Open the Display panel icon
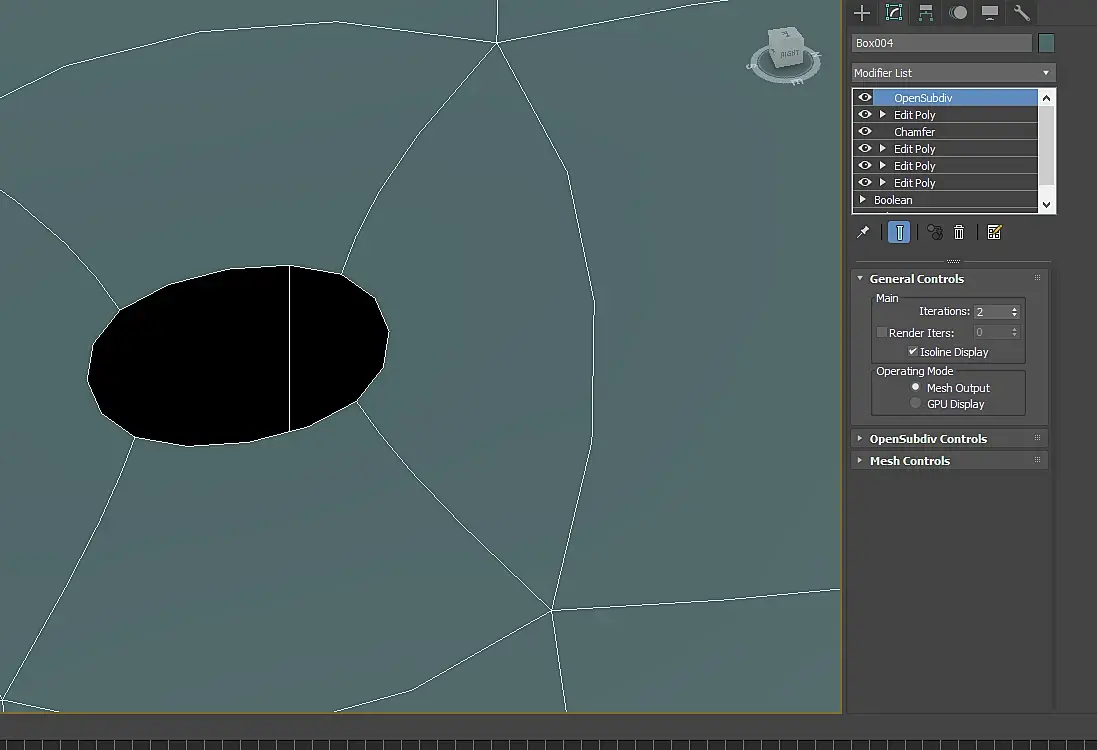 point(990,13)
